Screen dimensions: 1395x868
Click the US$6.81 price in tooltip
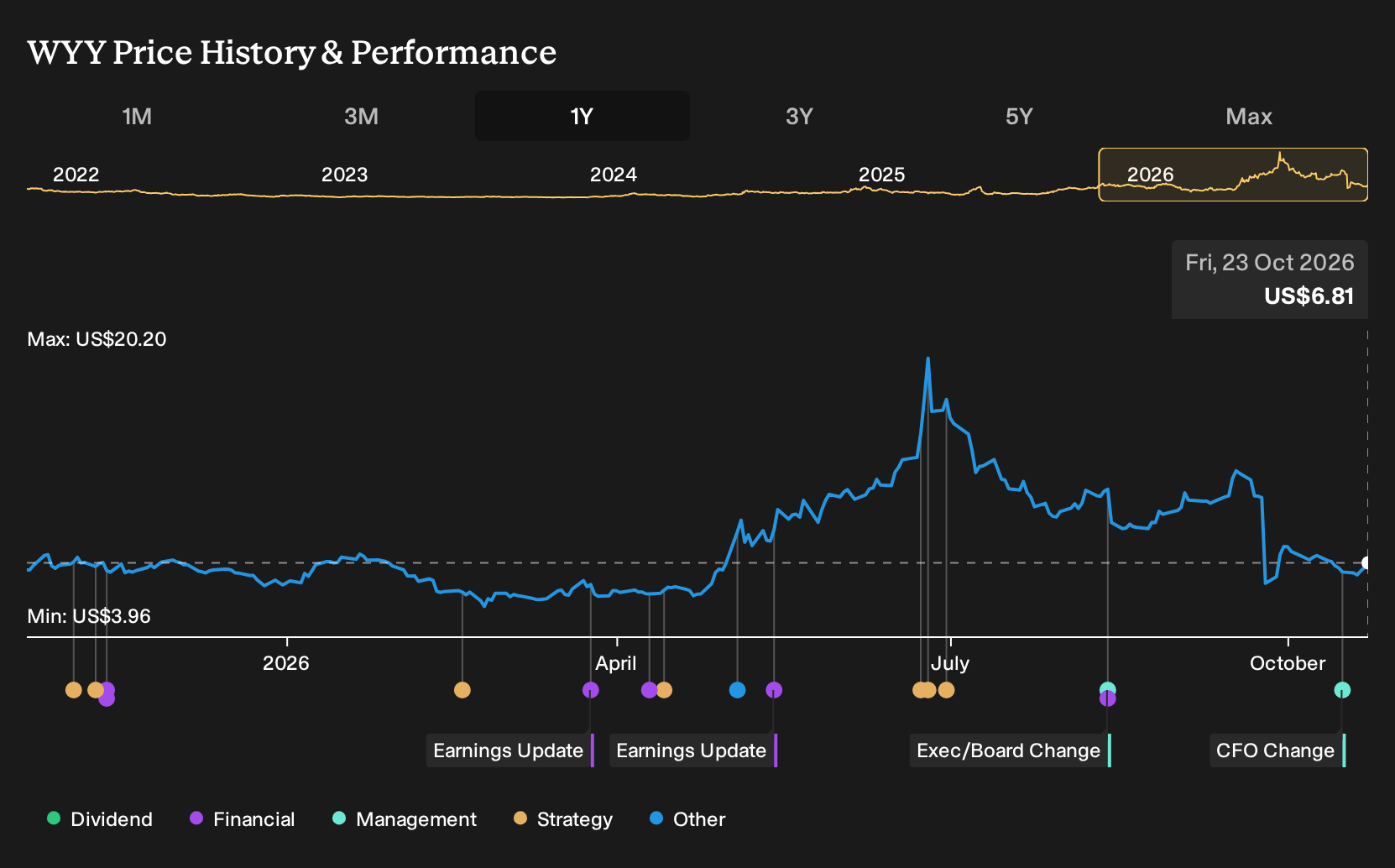pos(1309,296)
